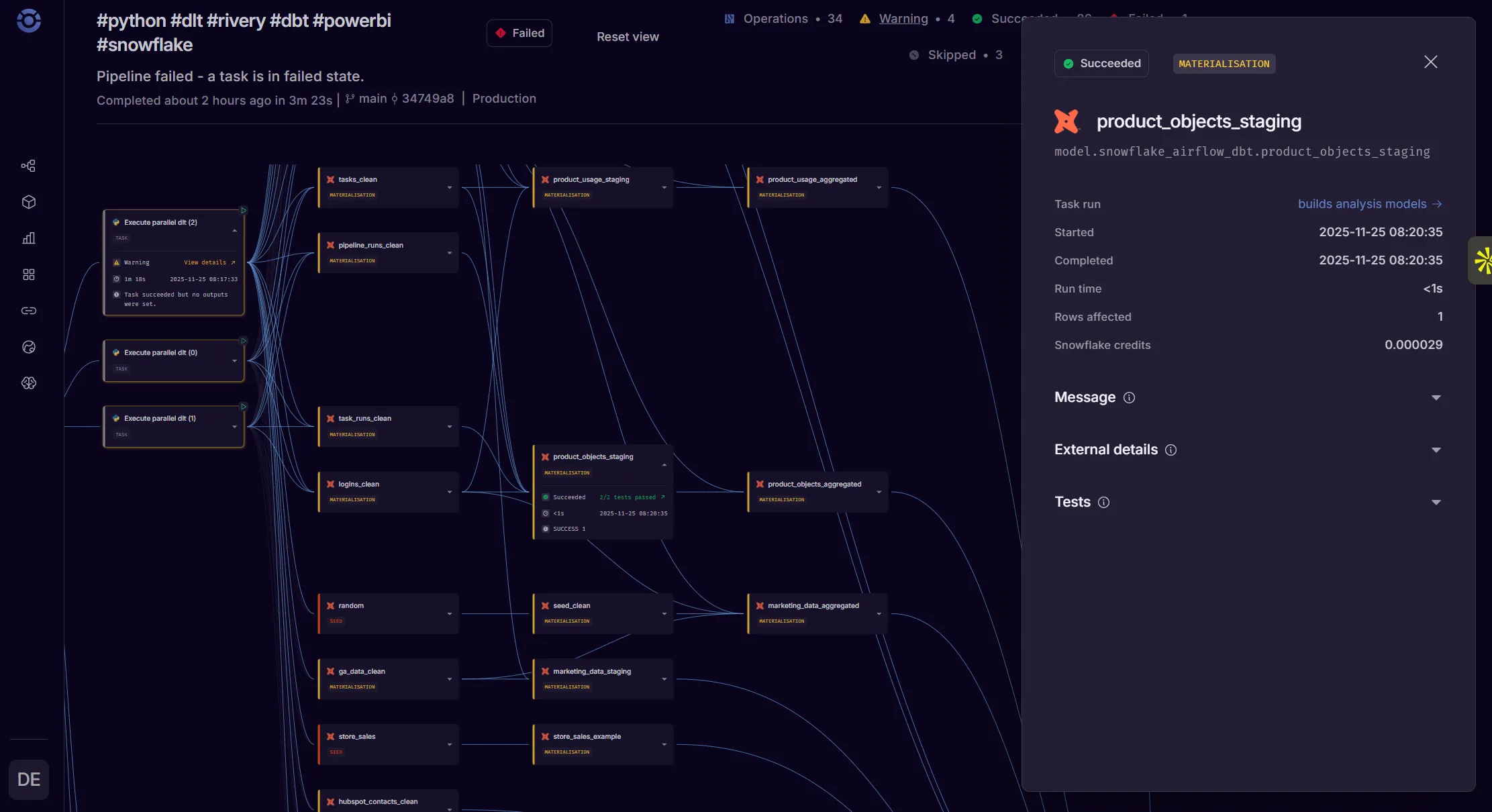This screenshot has height=812, width=1492.
Task: Open View details on Warning task
Action: 209,262
